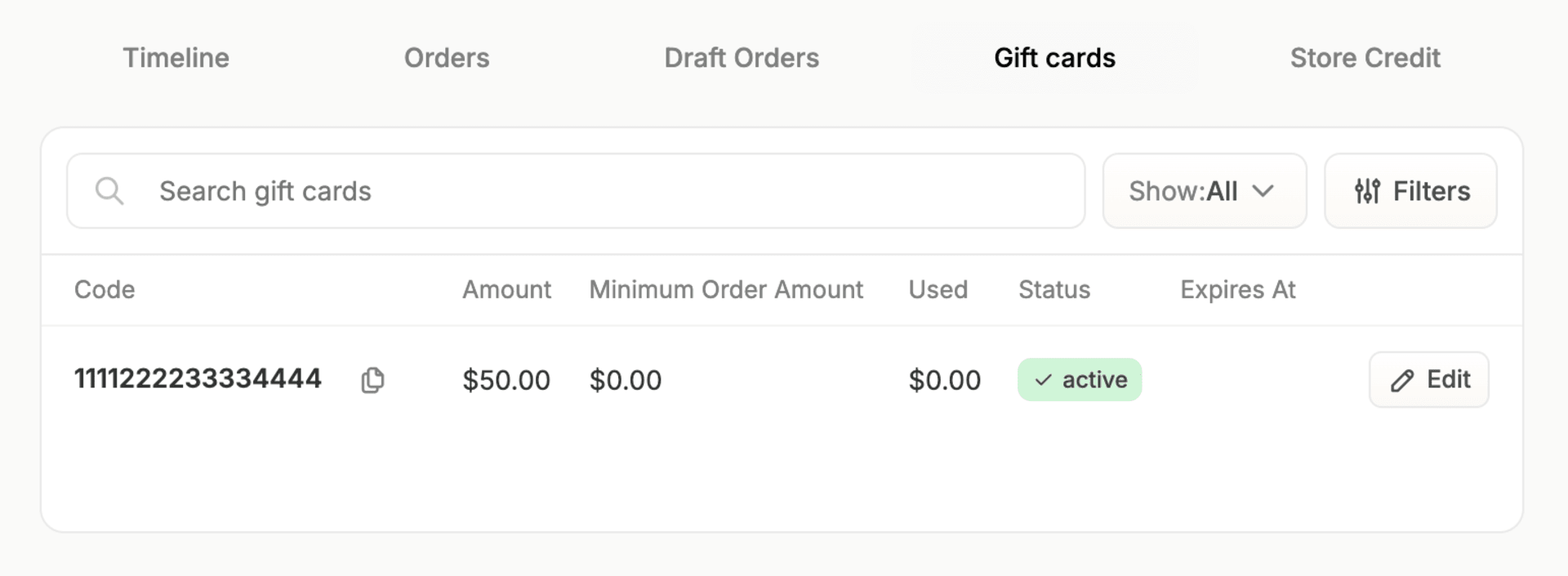Sort by the Amount column header
This screenshot has width=1568, height=576.
point(506,289)
